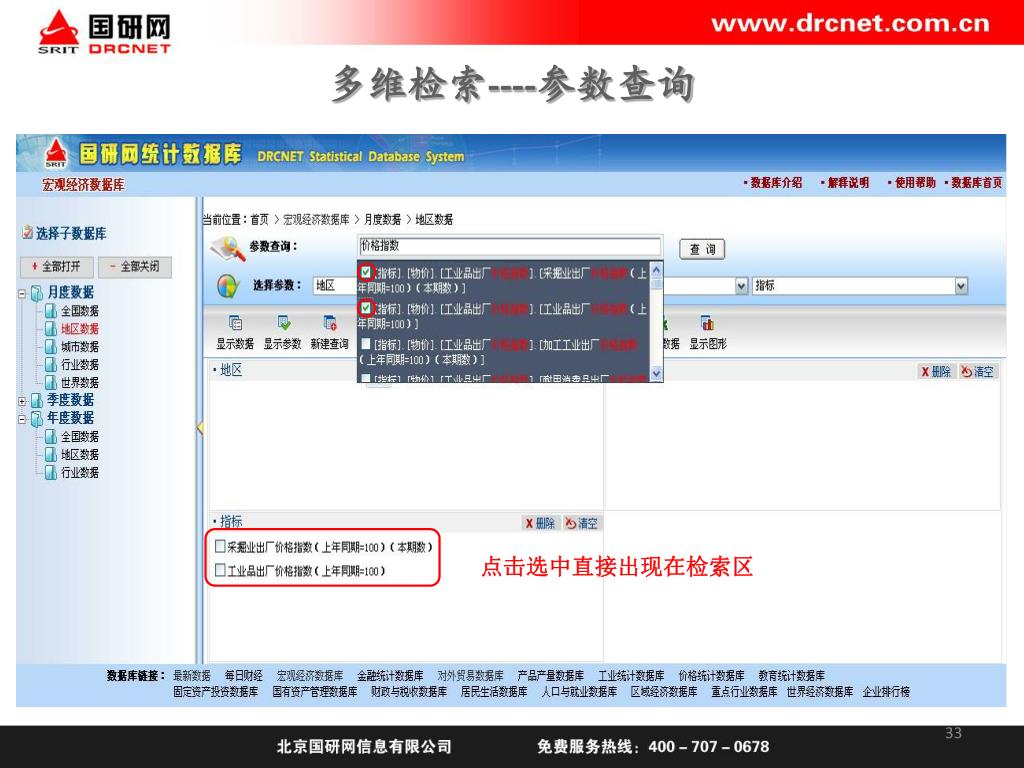Select 行业数据 under 月度数据
This screenshot has width=1024, height=768.
pos(80,365)
